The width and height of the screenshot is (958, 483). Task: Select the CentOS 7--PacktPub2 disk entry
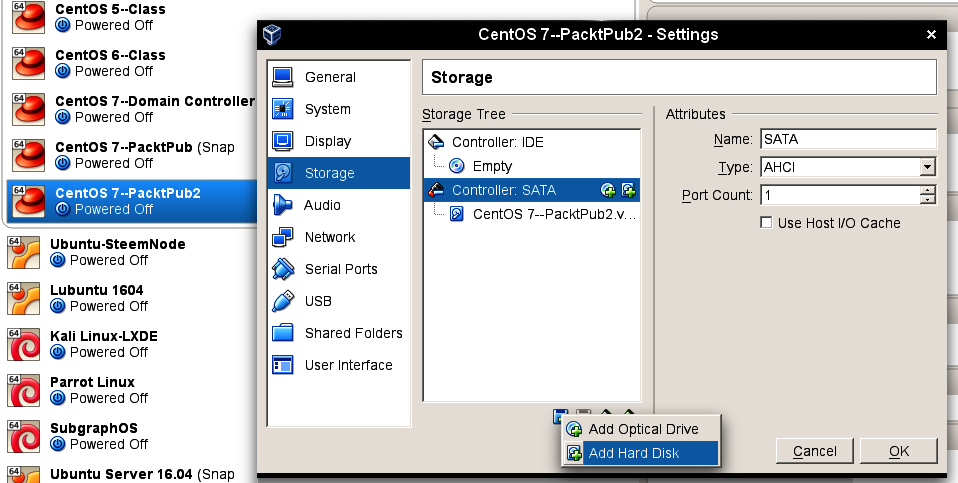pyautogui.click(x=554, y=214)
